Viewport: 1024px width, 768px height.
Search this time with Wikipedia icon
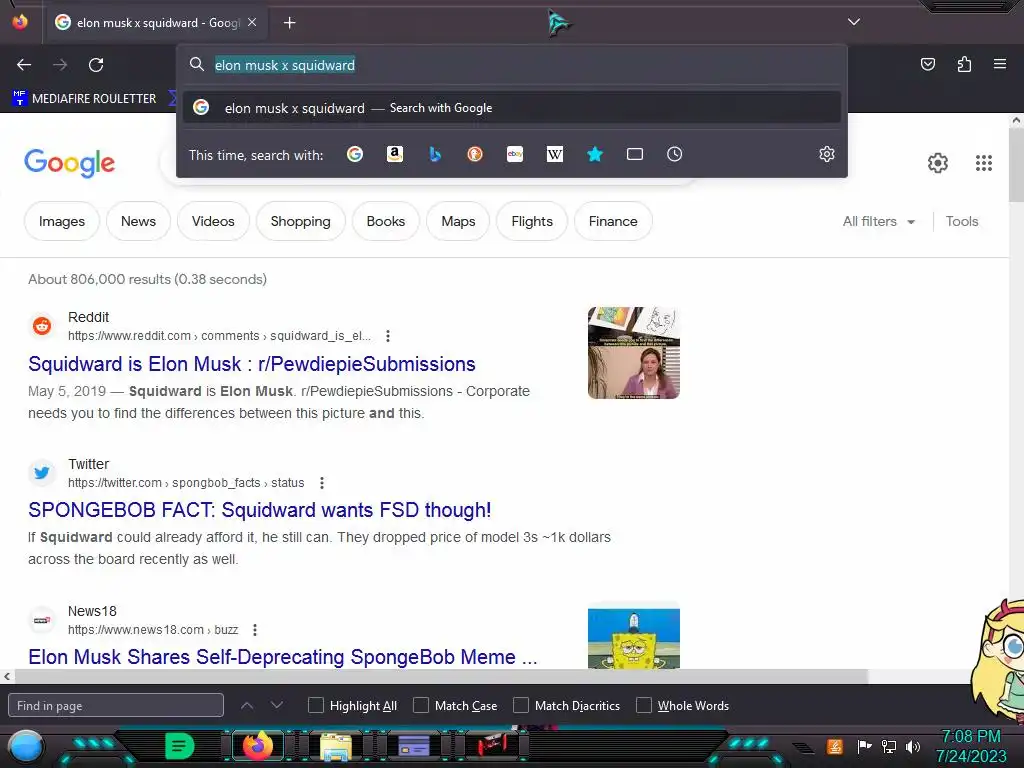554,154
